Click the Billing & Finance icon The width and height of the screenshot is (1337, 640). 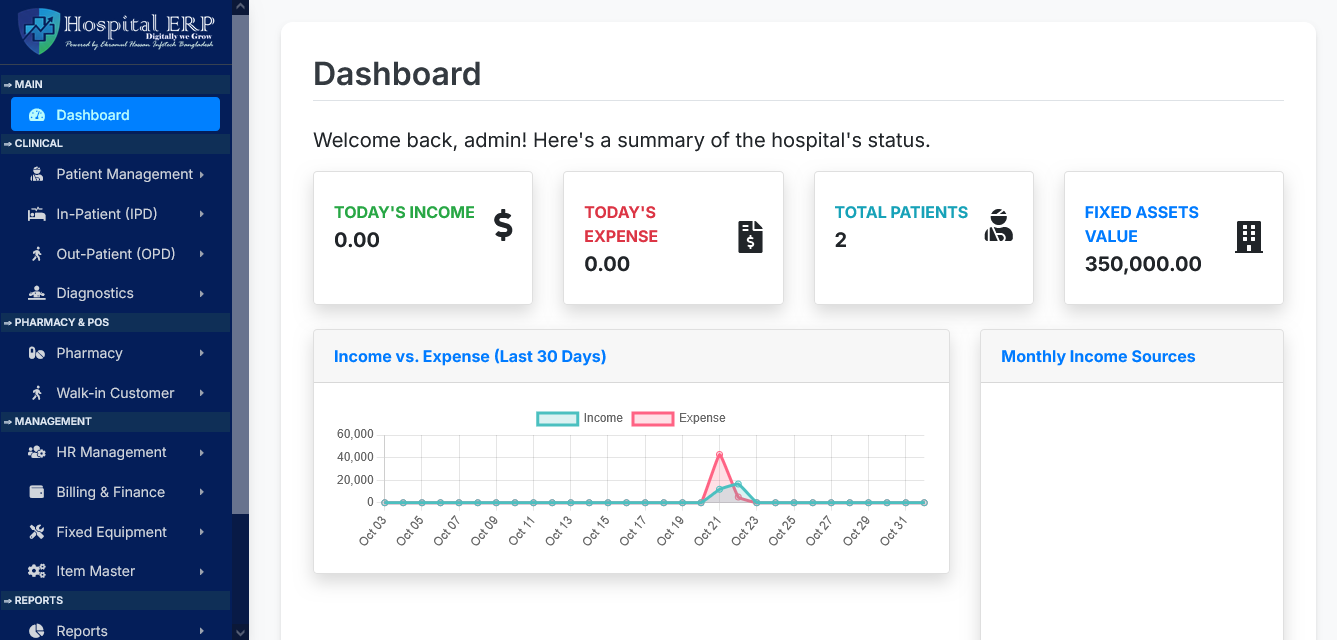click(x=35, y=492)
